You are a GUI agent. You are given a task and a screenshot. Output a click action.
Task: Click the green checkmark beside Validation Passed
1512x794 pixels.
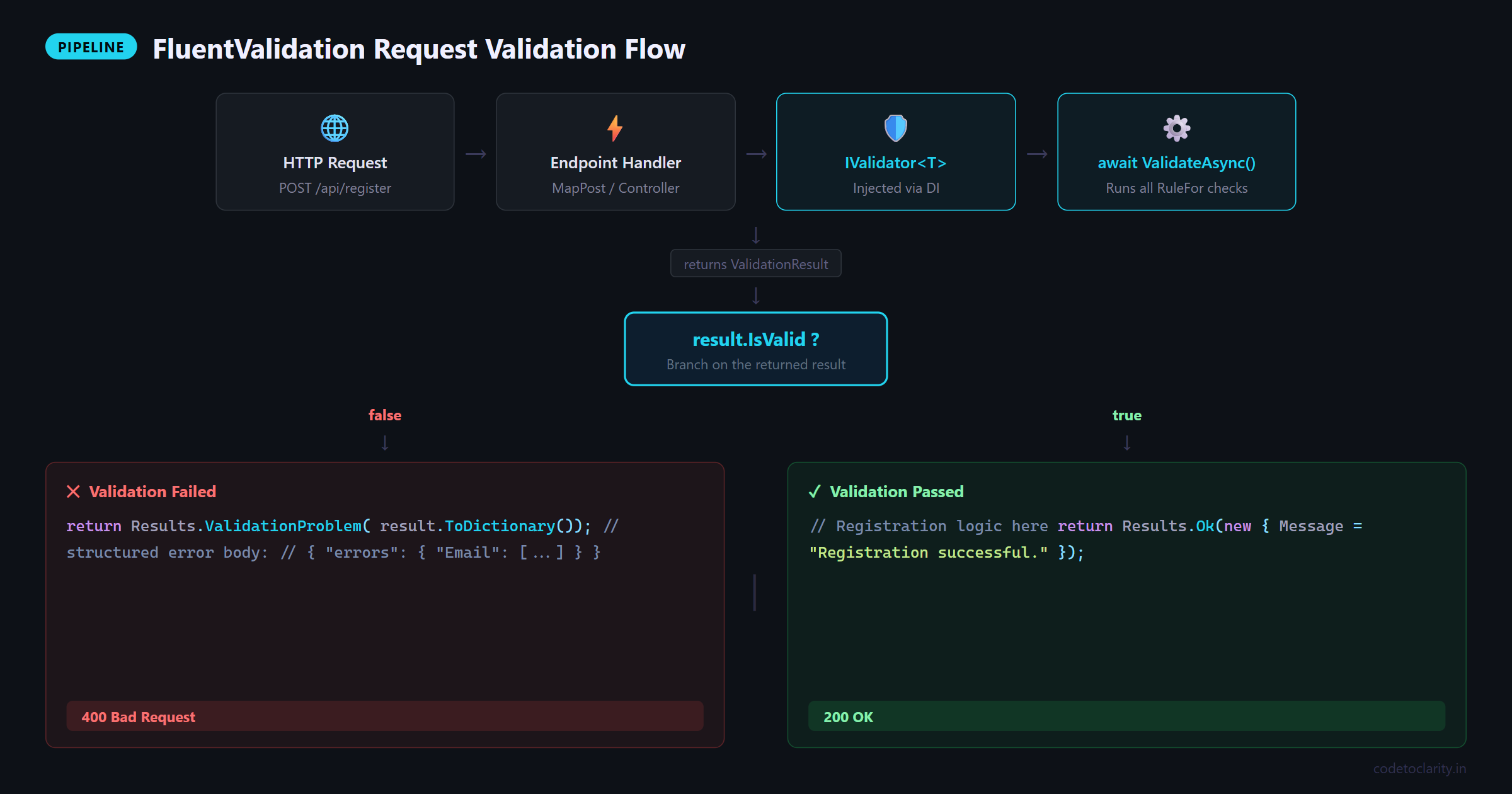point(815,491)
